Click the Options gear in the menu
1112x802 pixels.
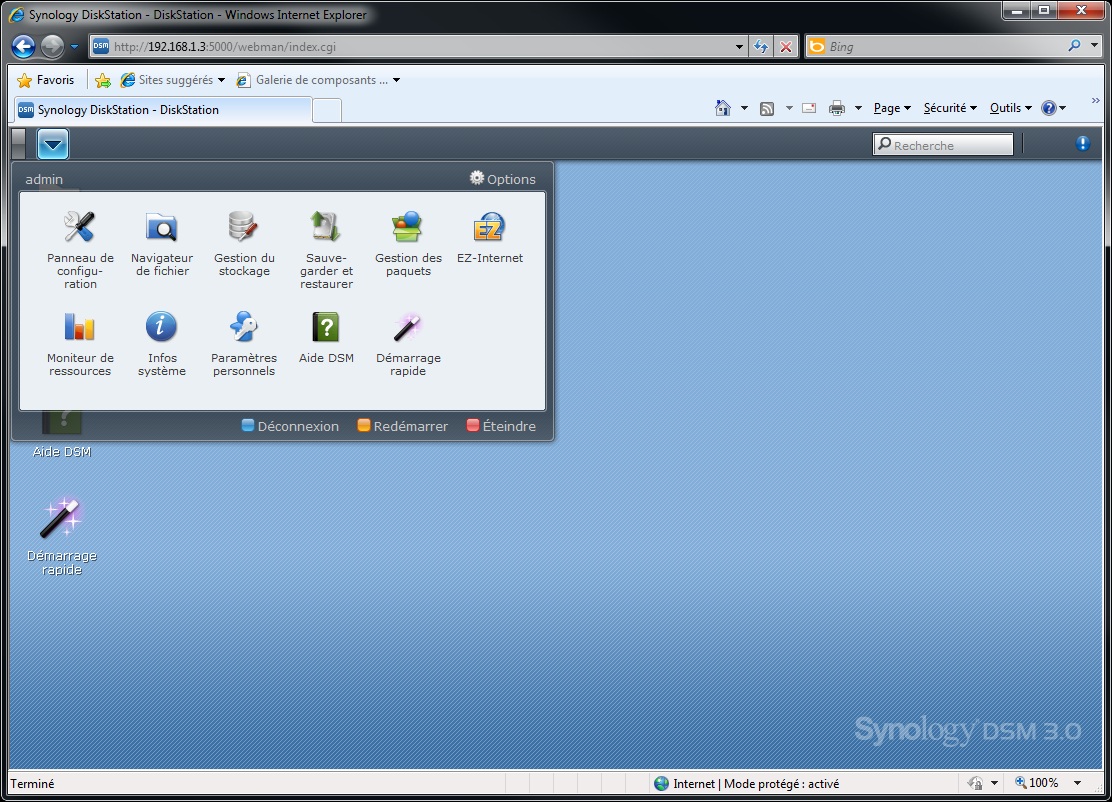(x=502, y=179)
